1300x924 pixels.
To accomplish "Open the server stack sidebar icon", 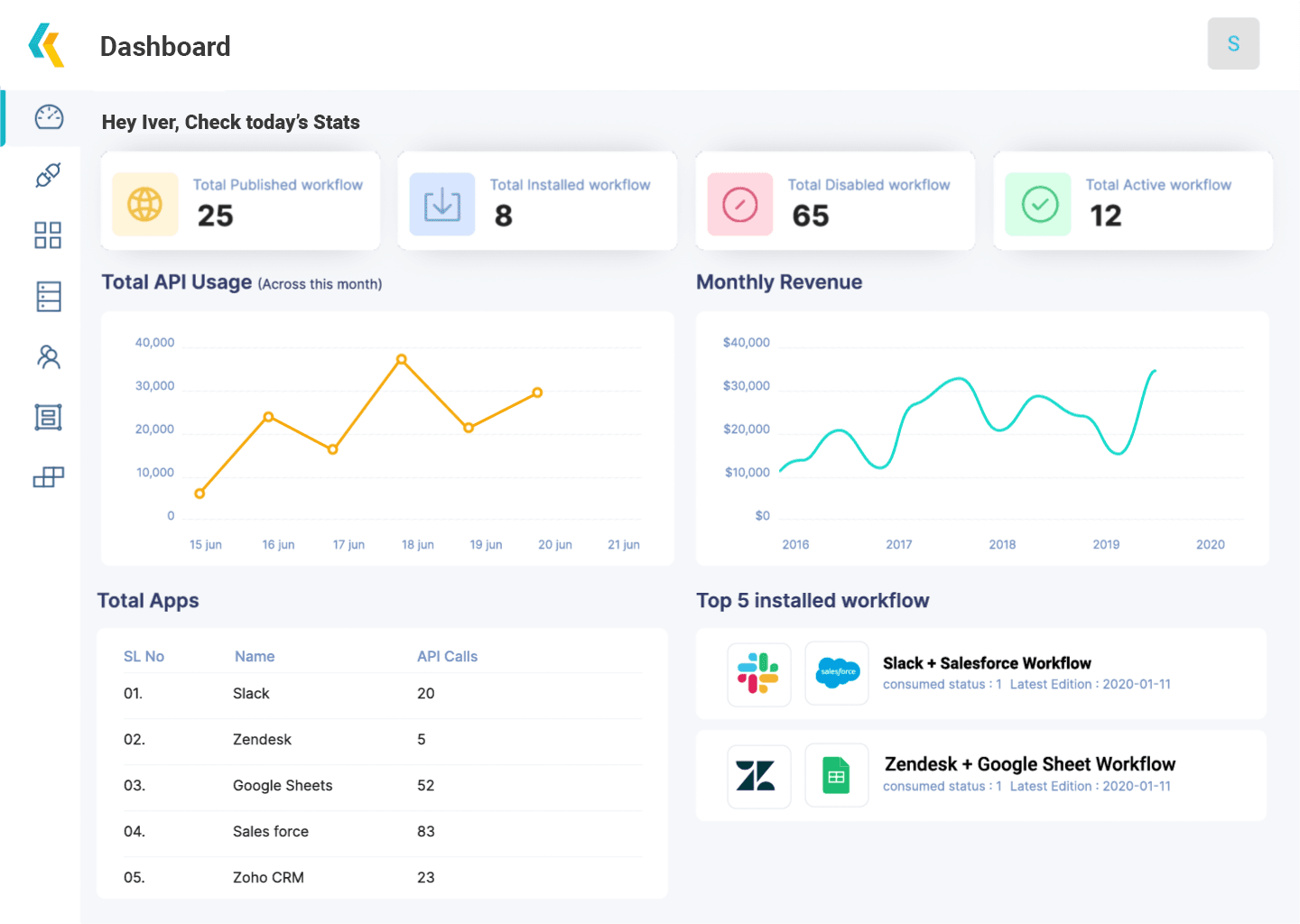I will point(49,296).
